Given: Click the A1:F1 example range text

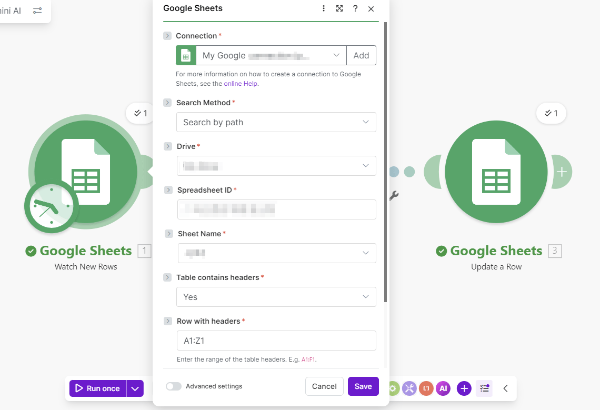Looking at the screenshot, I should 308,359.
